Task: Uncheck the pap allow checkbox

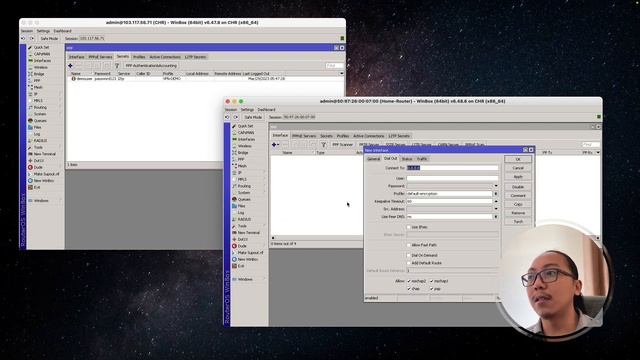Action: pyautogui.click(x=431, y=289)
